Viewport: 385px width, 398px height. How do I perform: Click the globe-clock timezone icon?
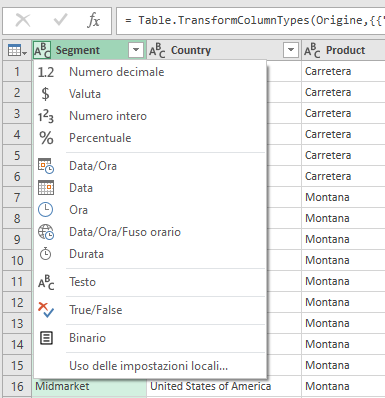[46, 232]
